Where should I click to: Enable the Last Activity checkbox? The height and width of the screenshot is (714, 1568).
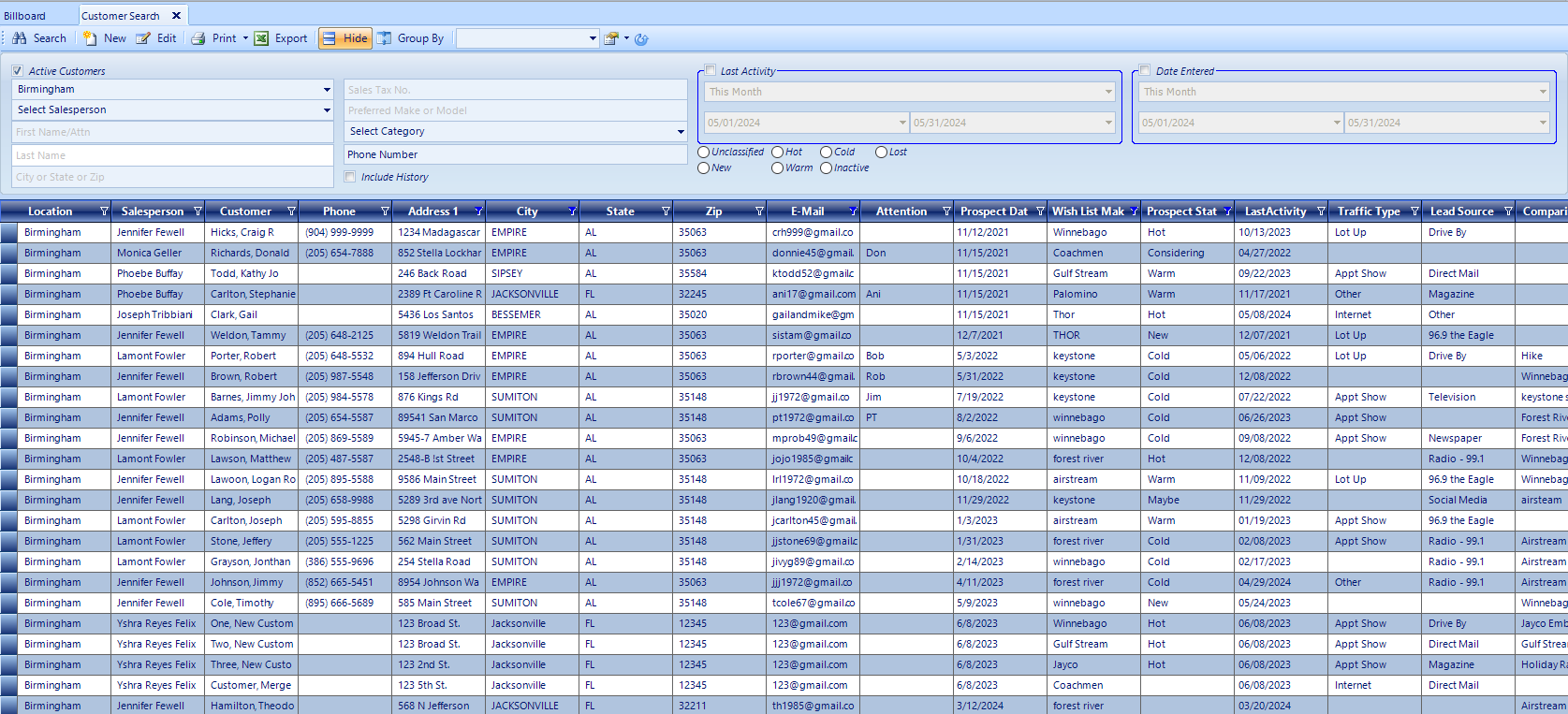coord(711,70)
